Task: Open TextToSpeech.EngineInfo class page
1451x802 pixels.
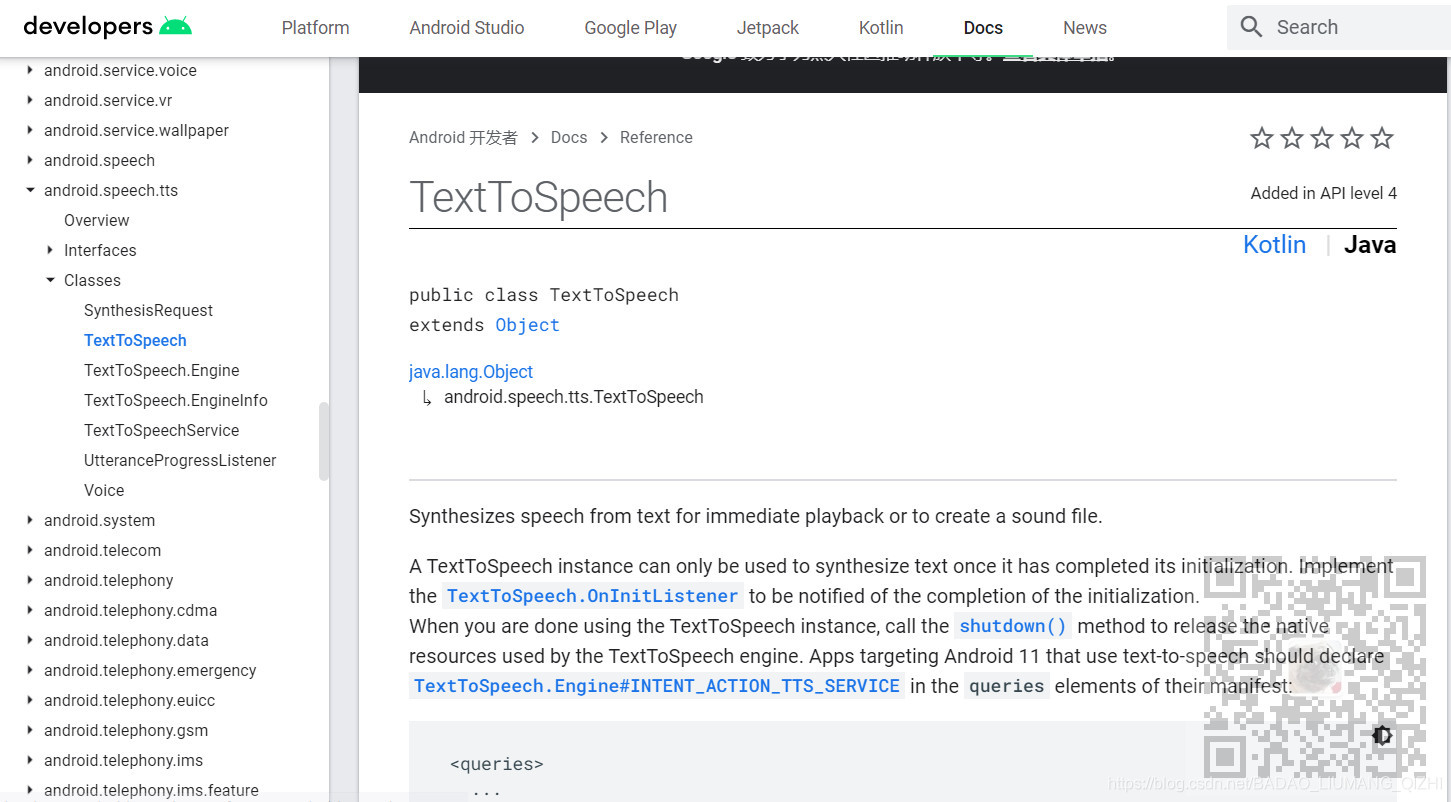Action: pos(176,400)
